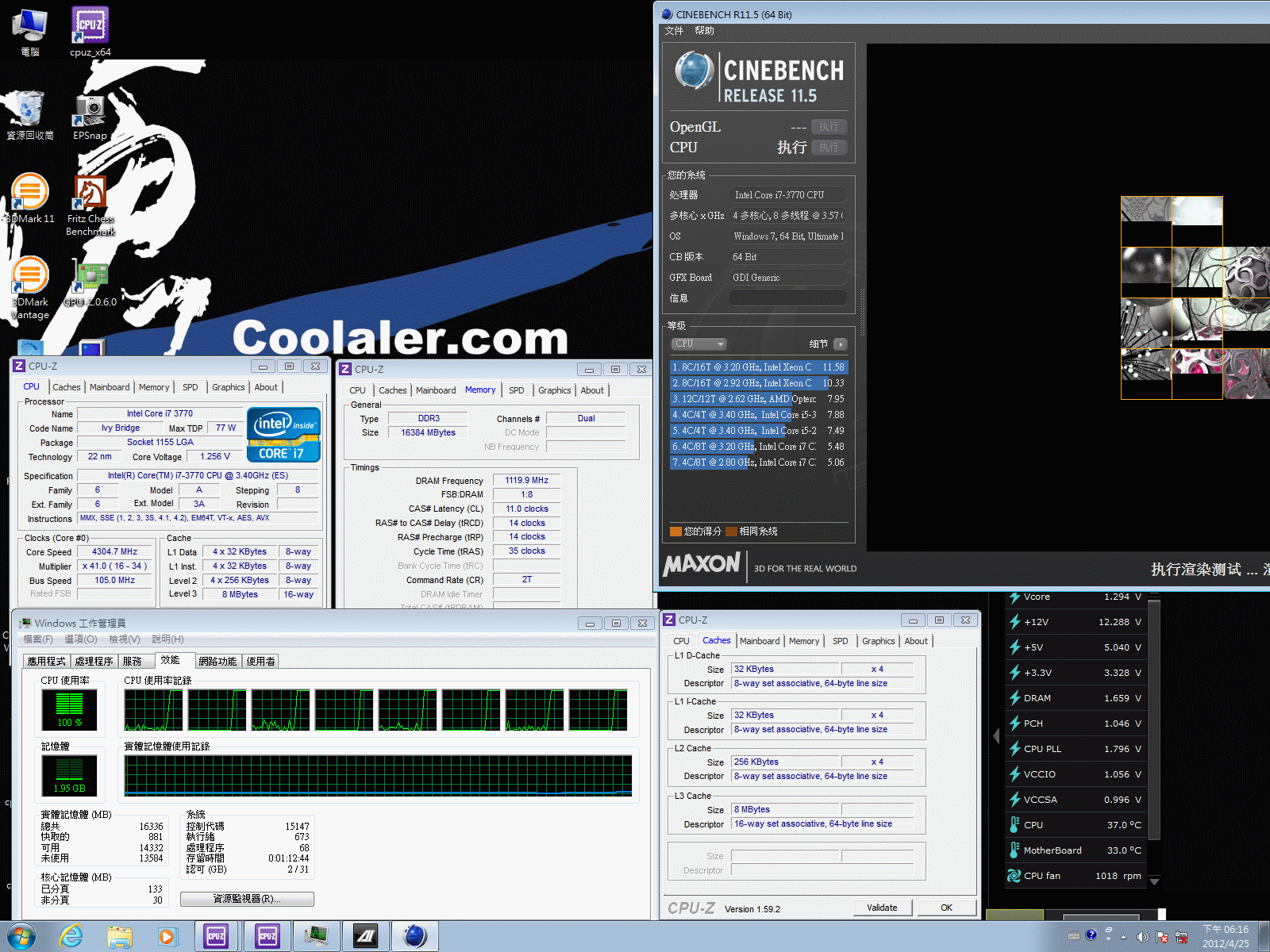The image size is (1270, 952).
Task: Select the 12C/12T AMD Opteron ranking row
Action: tap(759, 399)
